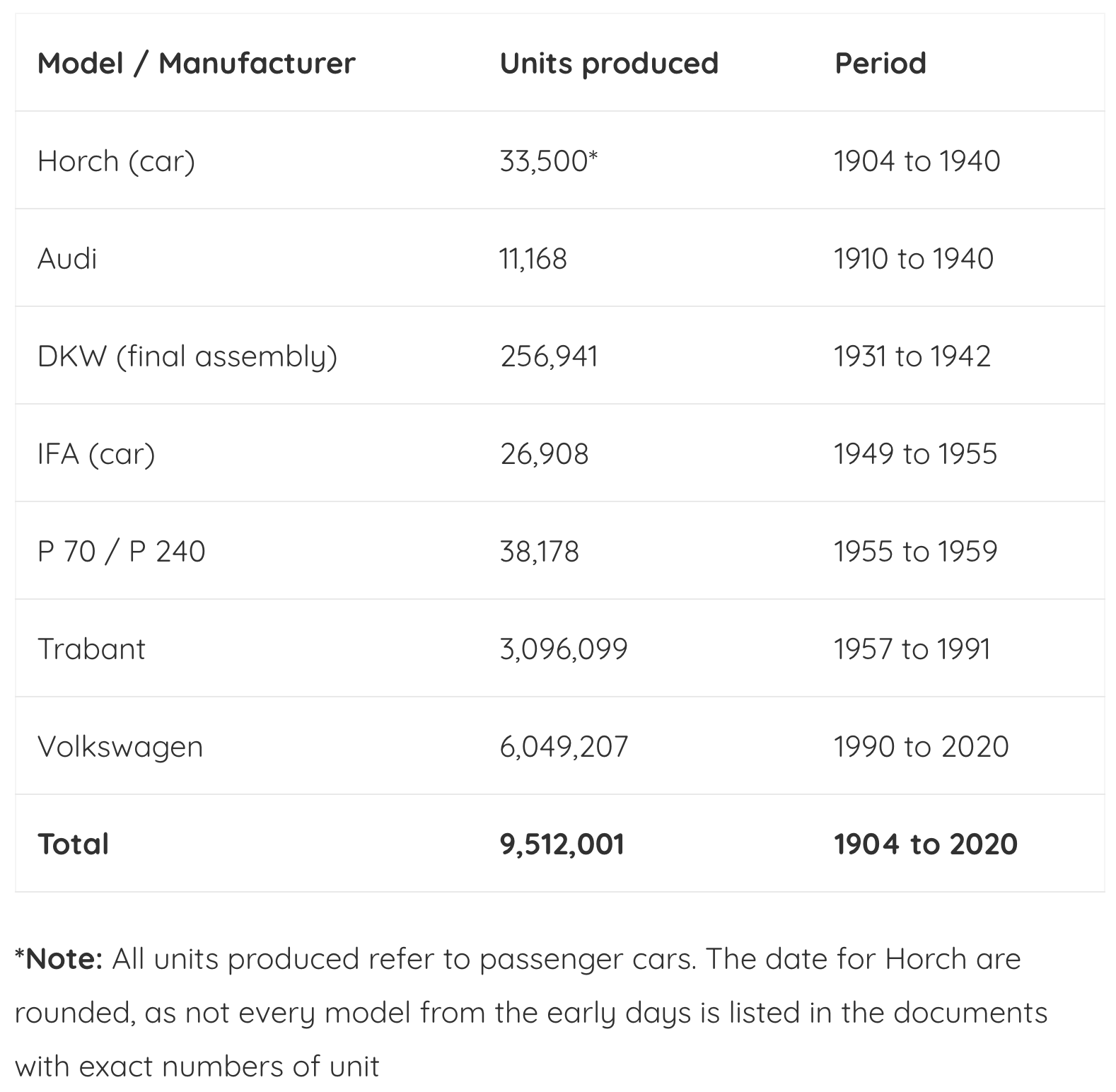Select the IFA (car) row label
This screenshot has width=1116, height=1092.
point(96,454)
